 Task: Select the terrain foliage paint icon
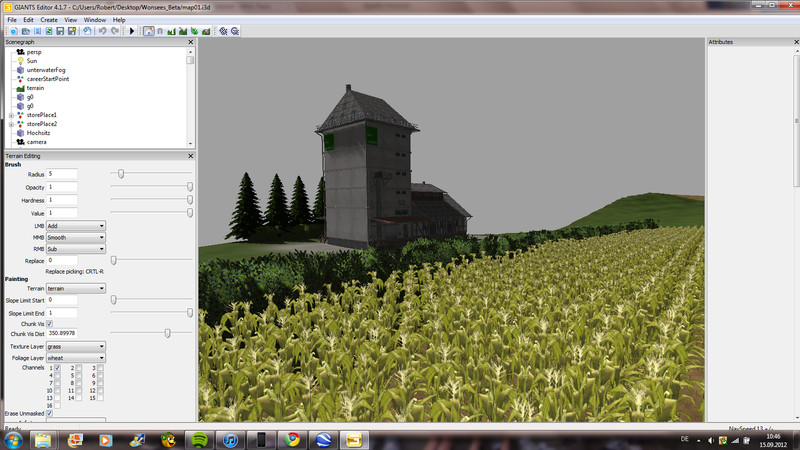coord(194,31)
